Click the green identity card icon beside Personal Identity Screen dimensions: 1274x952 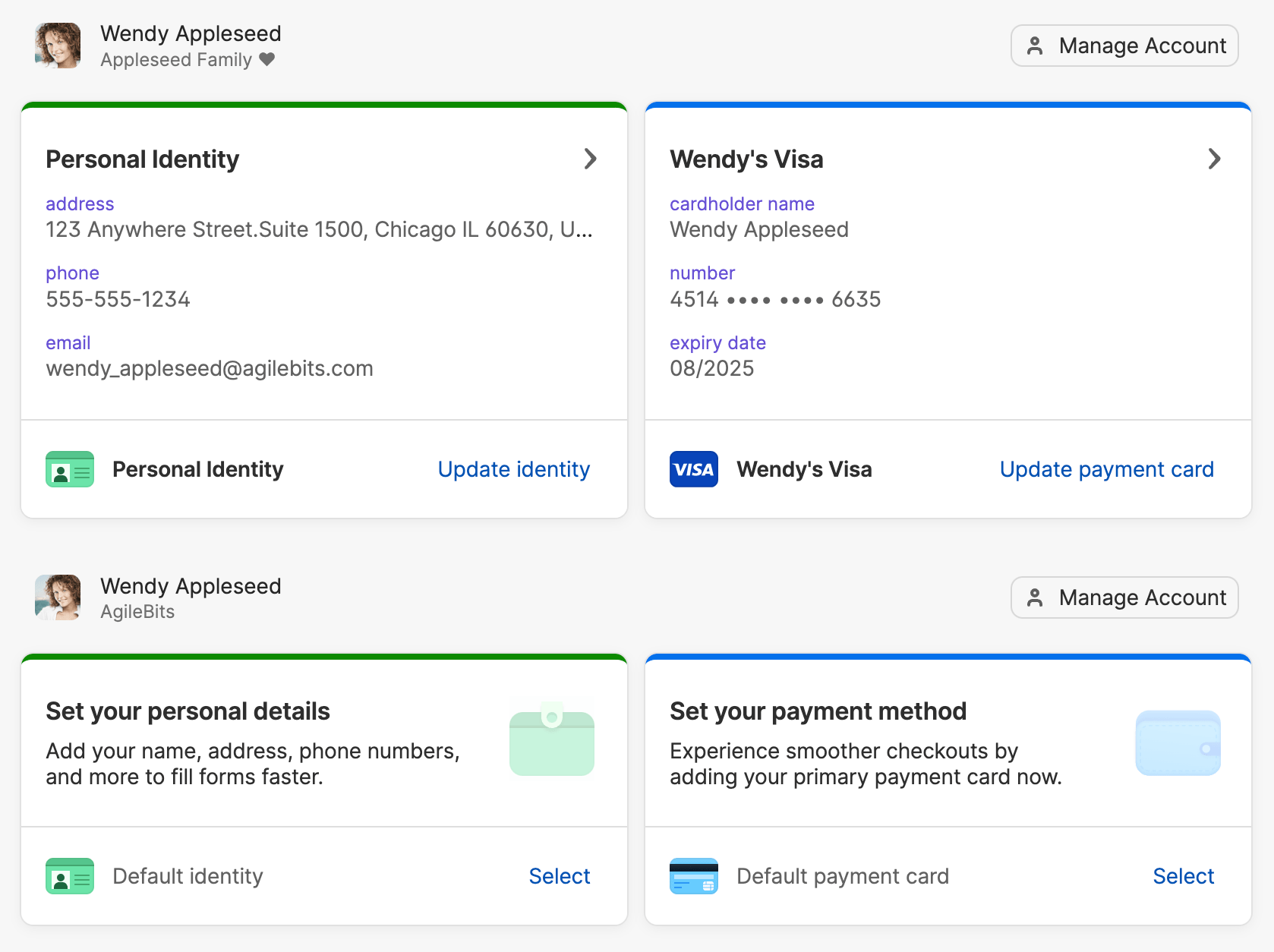click(69, 469)
